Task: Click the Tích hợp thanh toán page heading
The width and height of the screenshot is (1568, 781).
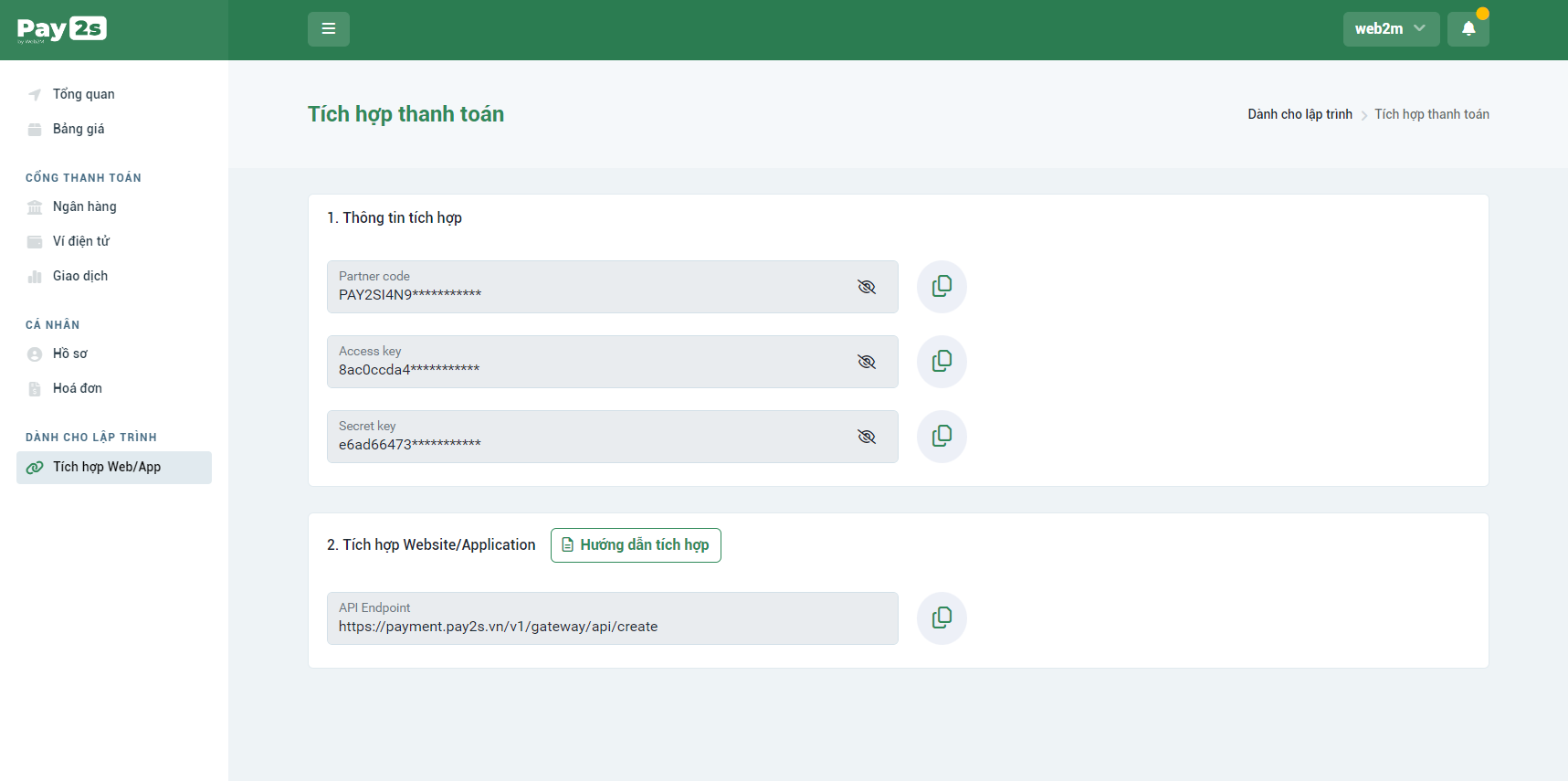Action: [405, 114]
